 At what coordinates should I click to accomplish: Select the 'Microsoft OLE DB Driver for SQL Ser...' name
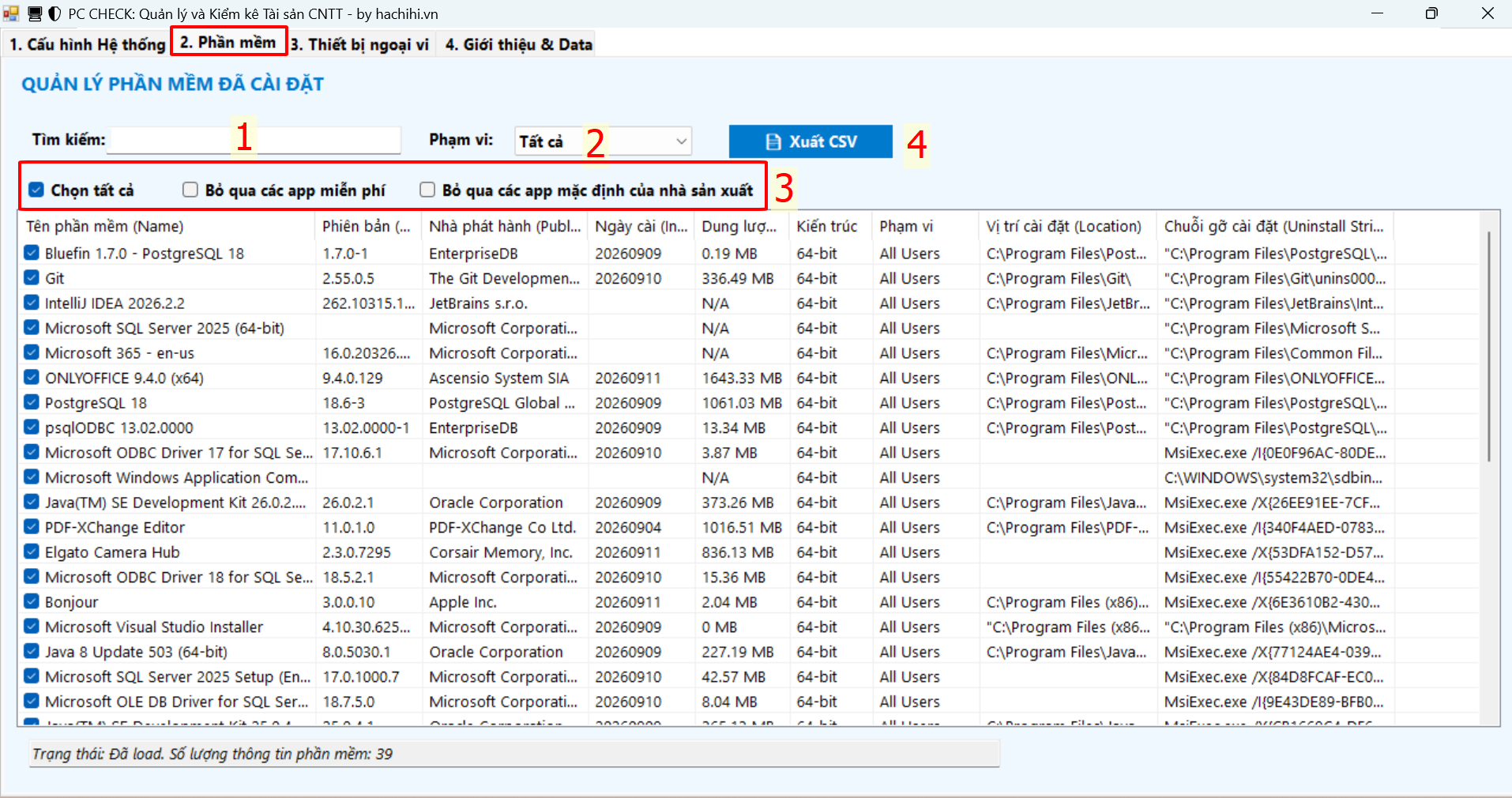(177, 702)
